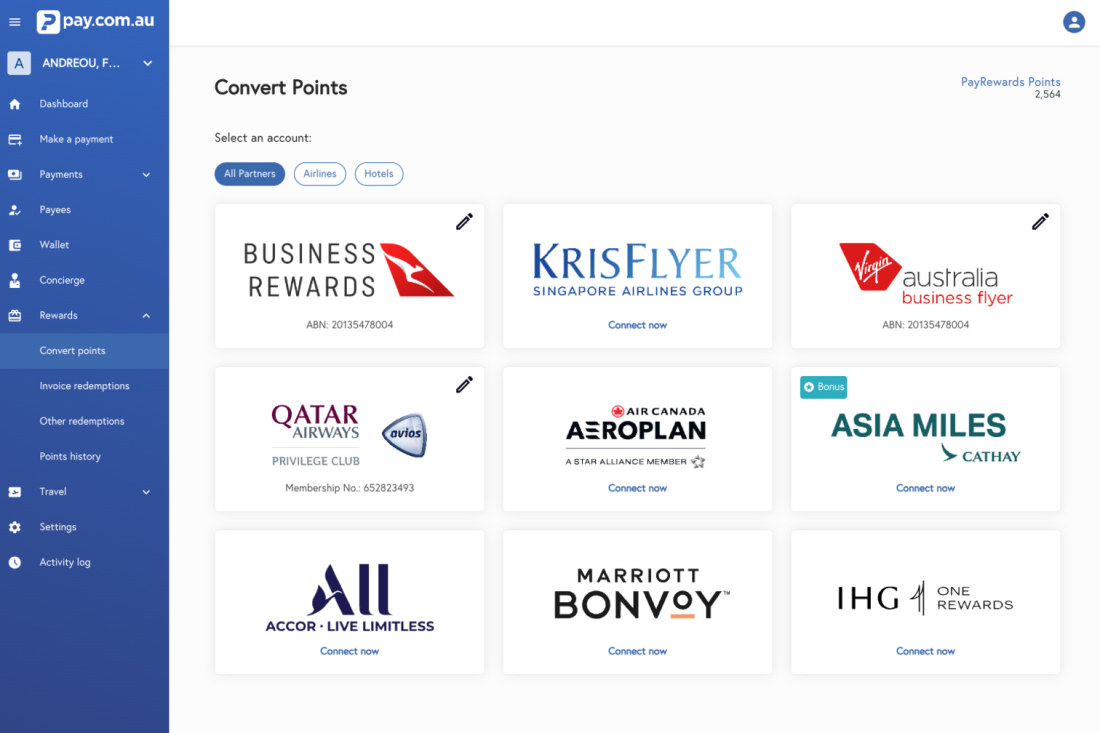Viewport: 1100px width, 733px height.
Task: Open the hamburger menu icon
Action: pos(14,22)
